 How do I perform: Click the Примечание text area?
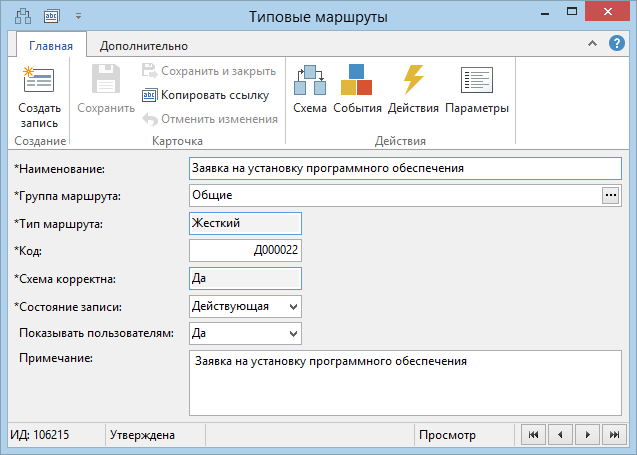405,383
